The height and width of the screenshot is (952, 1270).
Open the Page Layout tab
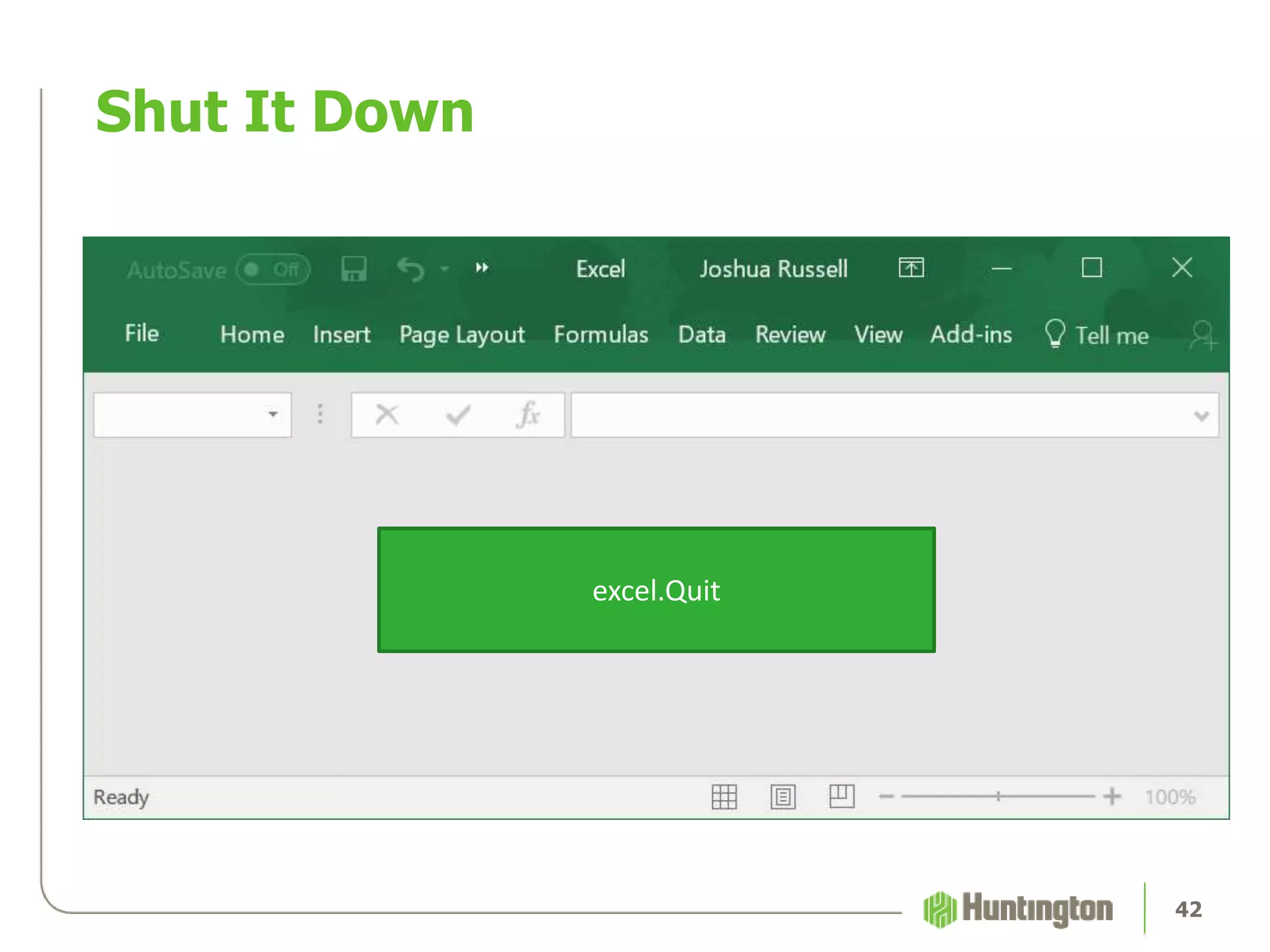(x=462, y=335)
